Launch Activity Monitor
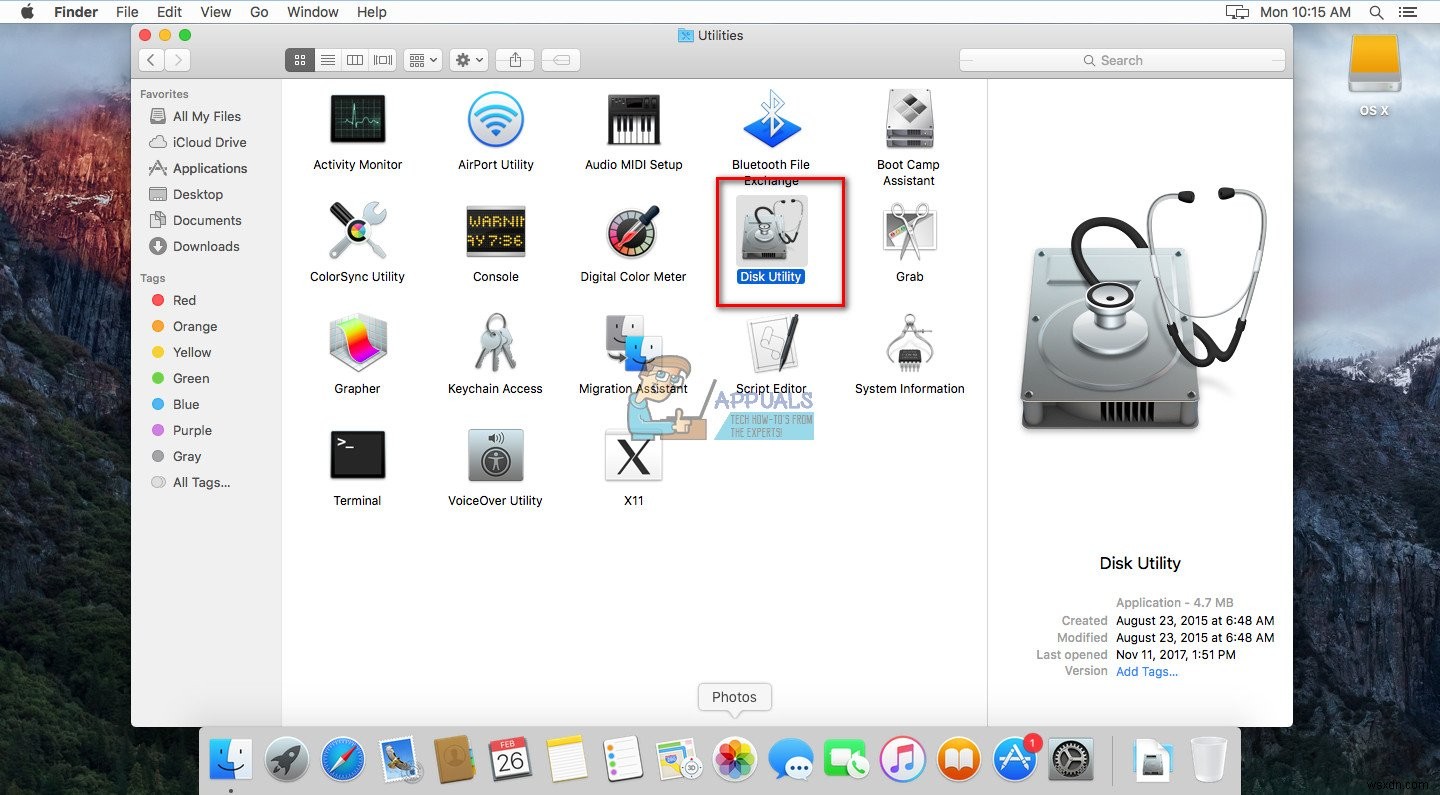Image resolution: width=1440 pixels, height=795 pixels. pyautogui.click(x=357, y=118)
